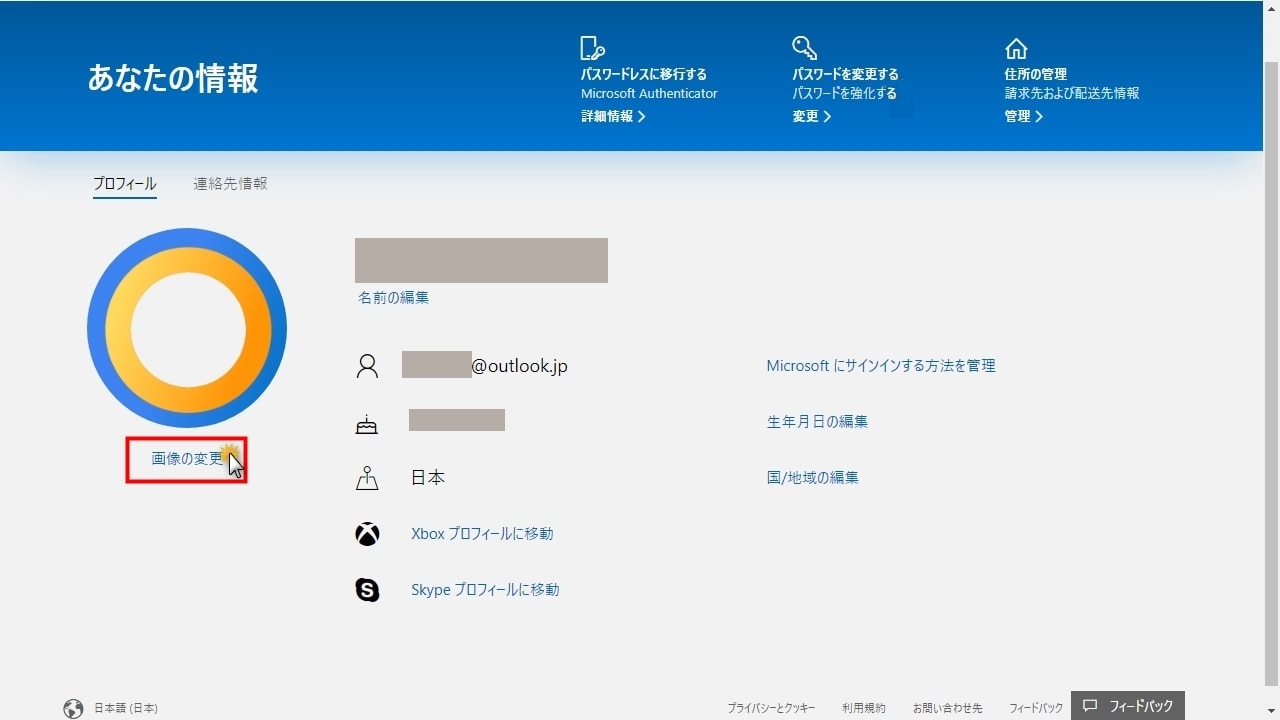Click 生年月日の編集 link
This screenshot has height=720, width=1280.
pyautogui.click(x=817, y=422)
